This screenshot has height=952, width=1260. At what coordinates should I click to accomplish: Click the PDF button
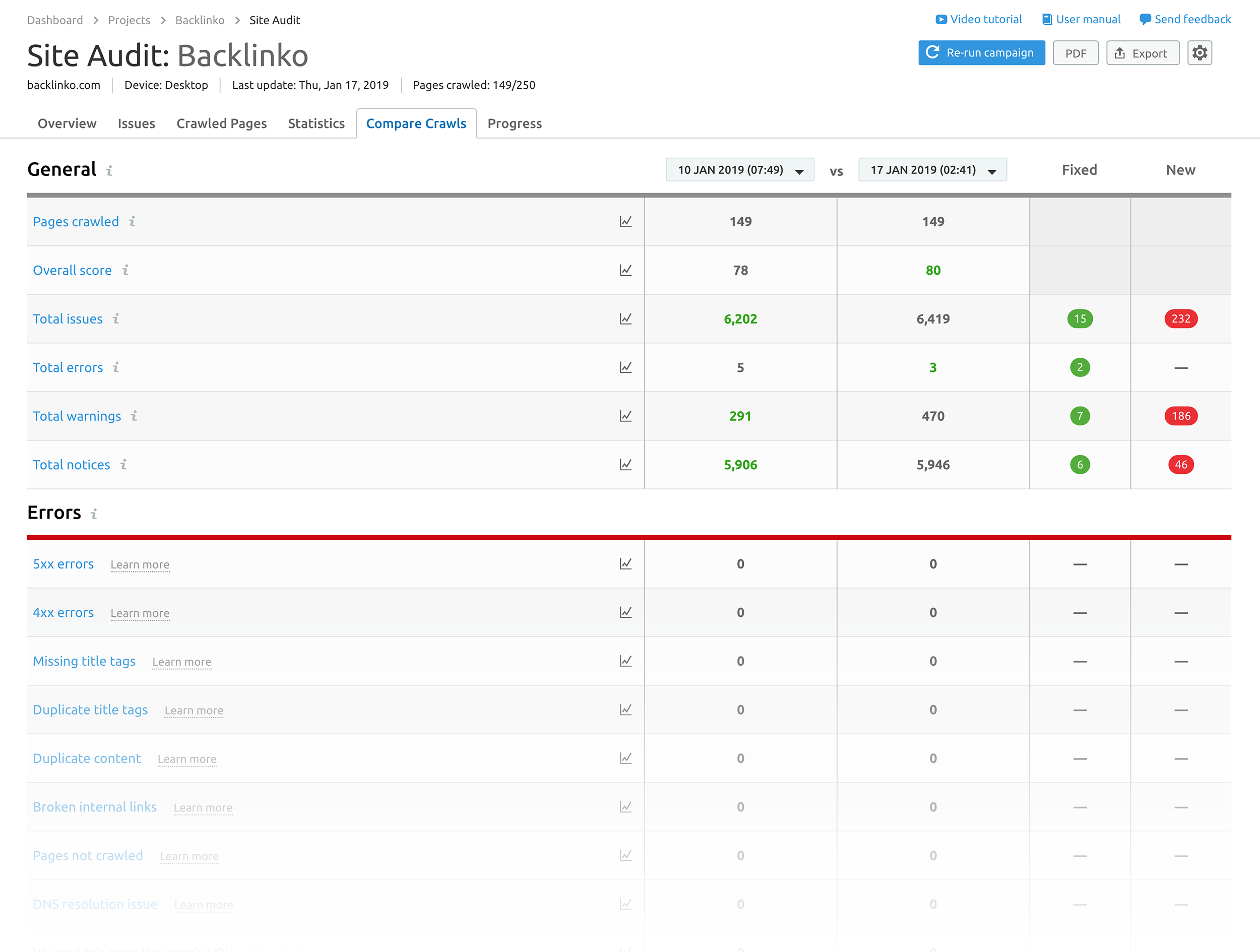coord(1075,53)
